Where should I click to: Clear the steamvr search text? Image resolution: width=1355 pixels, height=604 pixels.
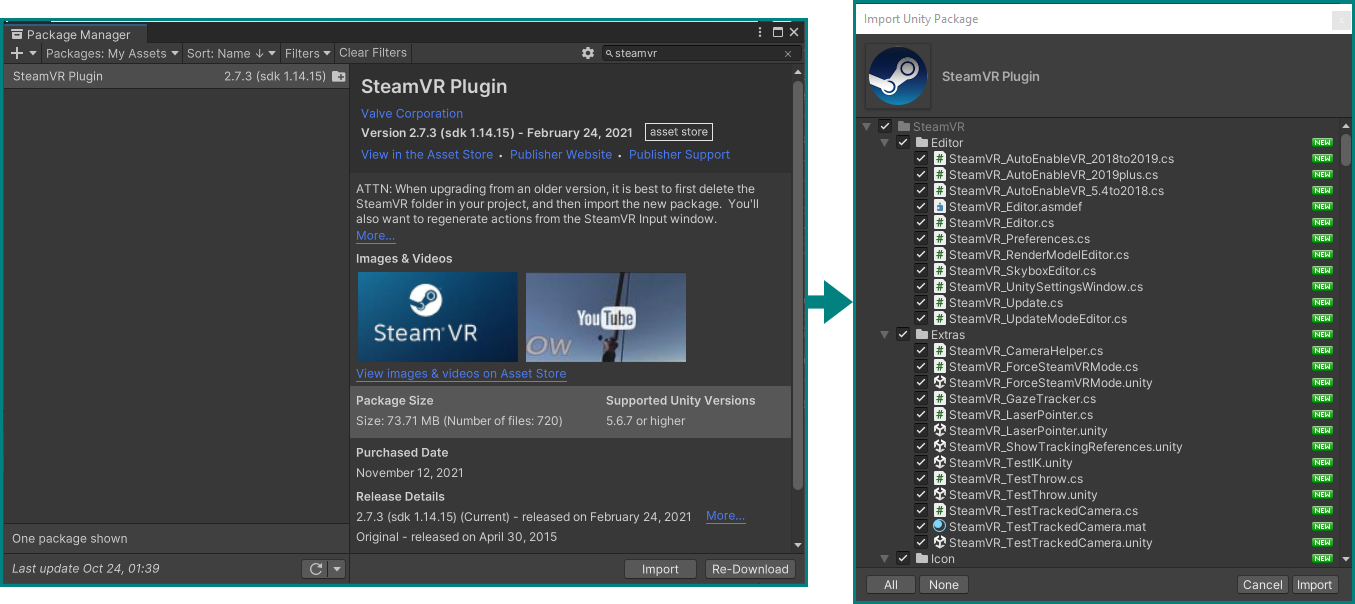click(x=788, y=54)
